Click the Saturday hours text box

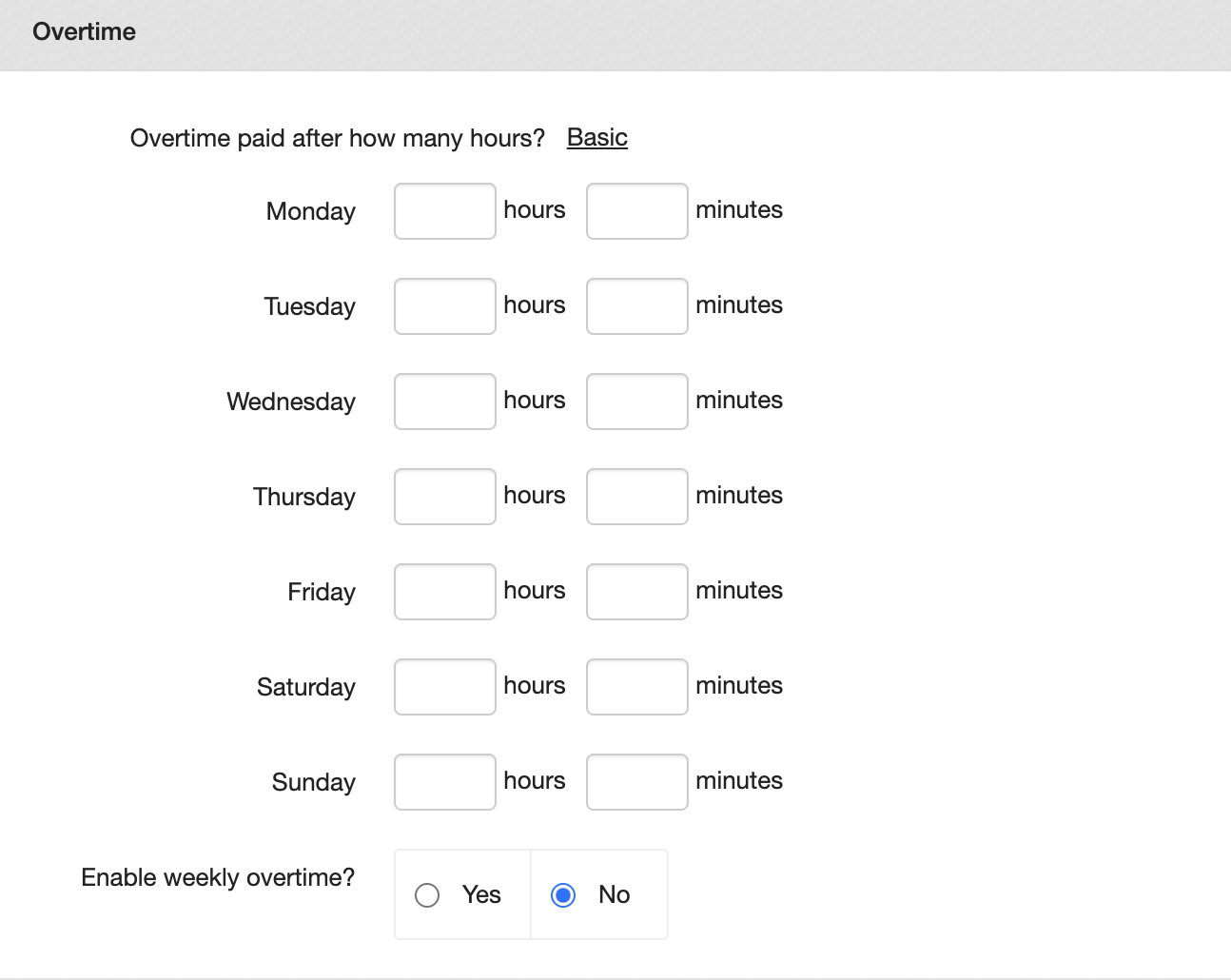444,687
